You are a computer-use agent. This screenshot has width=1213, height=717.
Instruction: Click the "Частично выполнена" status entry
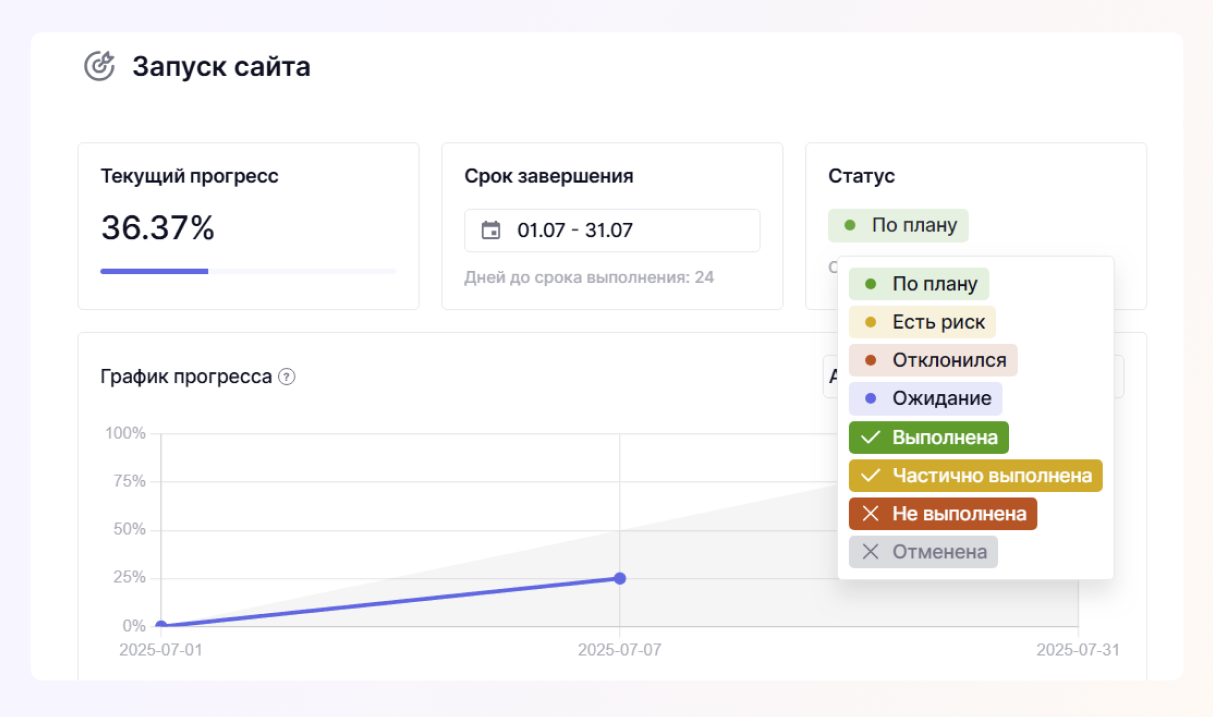[x=975, y=475]
